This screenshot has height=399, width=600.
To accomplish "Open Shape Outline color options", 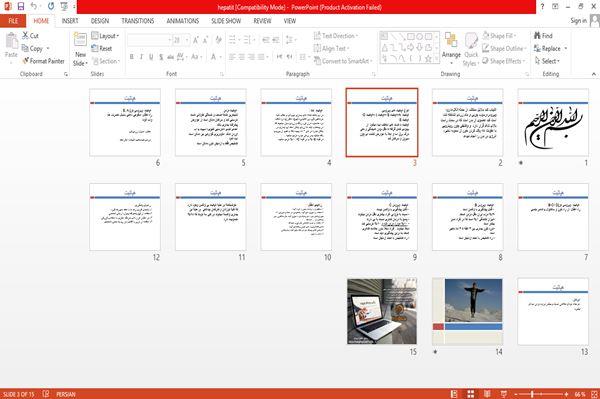I will pyautogui.click(x=504, y=48).
